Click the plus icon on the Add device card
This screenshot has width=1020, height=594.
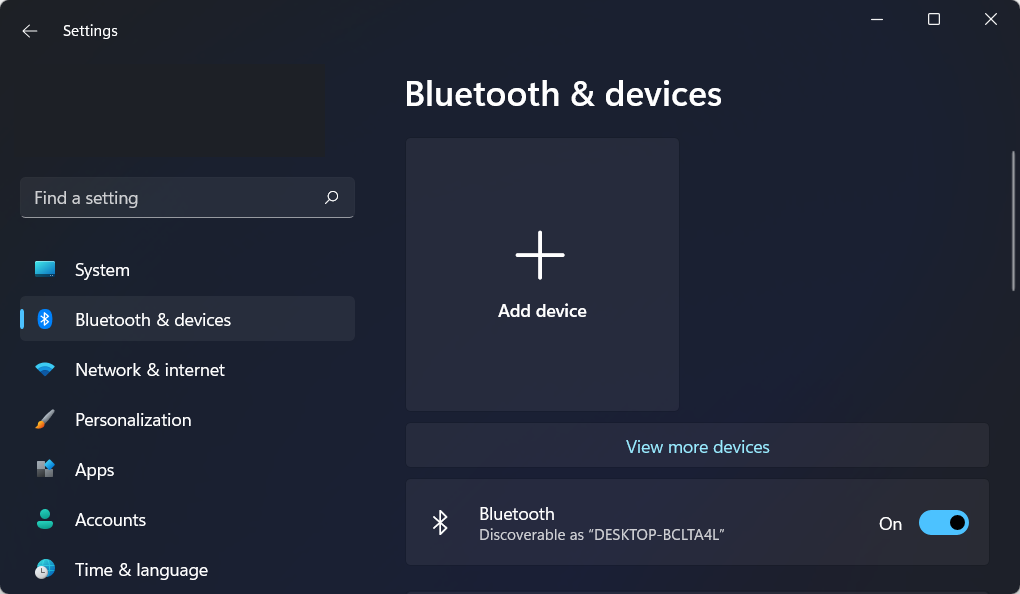pos(541,254)
